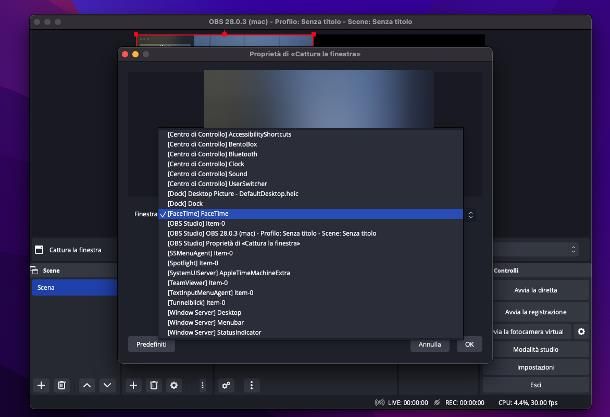Click the LIVE streaming status icon

(x=379, y=403)
